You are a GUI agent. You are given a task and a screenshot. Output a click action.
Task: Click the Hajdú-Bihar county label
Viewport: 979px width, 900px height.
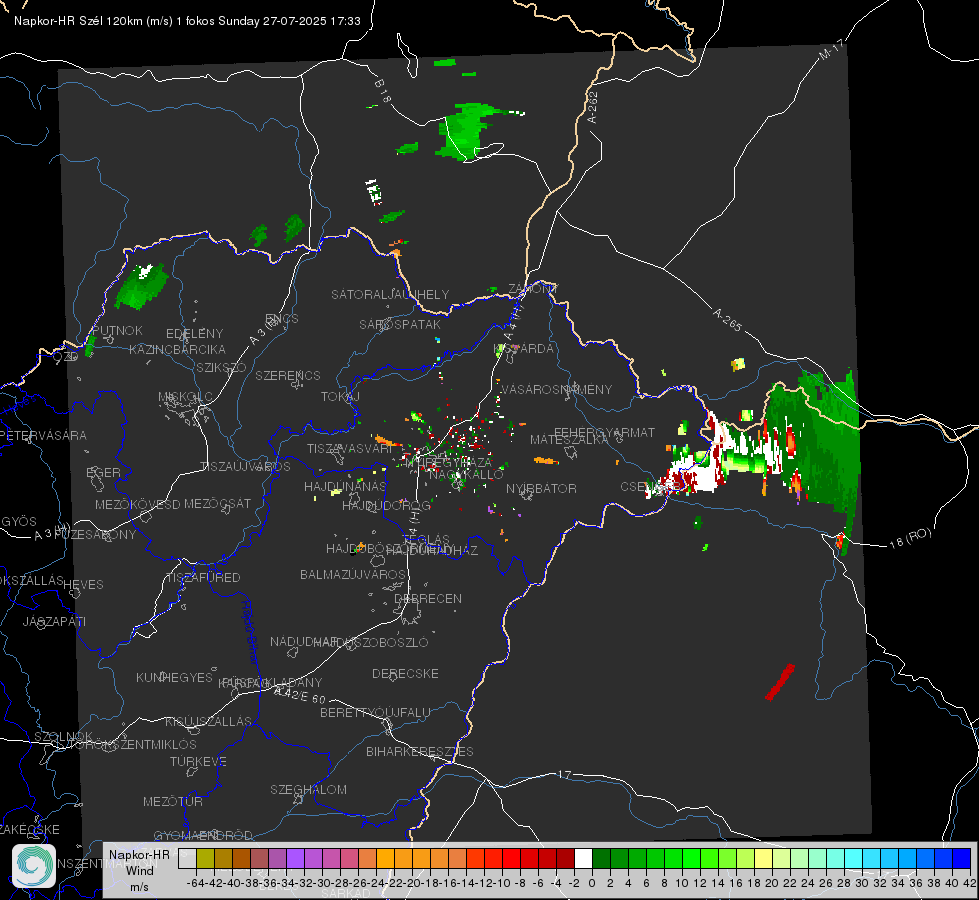pyautogui.click(x=250, y=632)
